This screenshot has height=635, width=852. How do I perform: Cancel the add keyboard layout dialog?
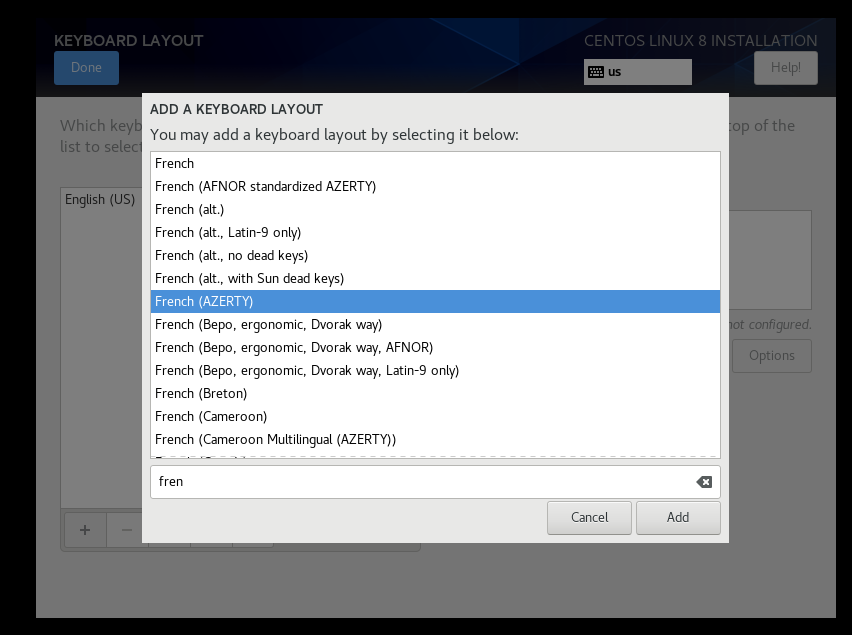589,517
